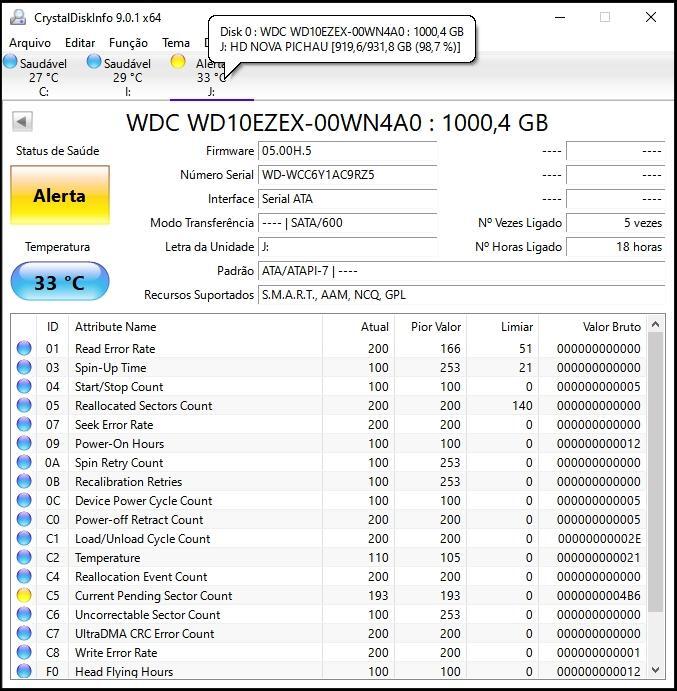Click raw value 0000000004B6
The height and width of the screenshot is (691, 677).
point(599,595)
